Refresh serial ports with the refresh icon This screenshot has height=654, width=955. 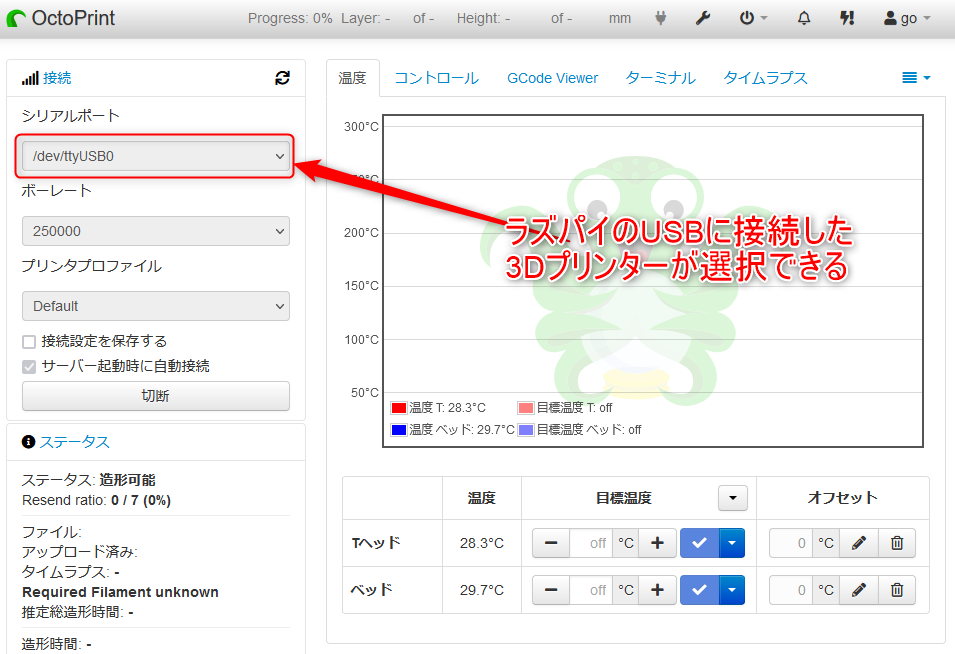click(282, 78)
